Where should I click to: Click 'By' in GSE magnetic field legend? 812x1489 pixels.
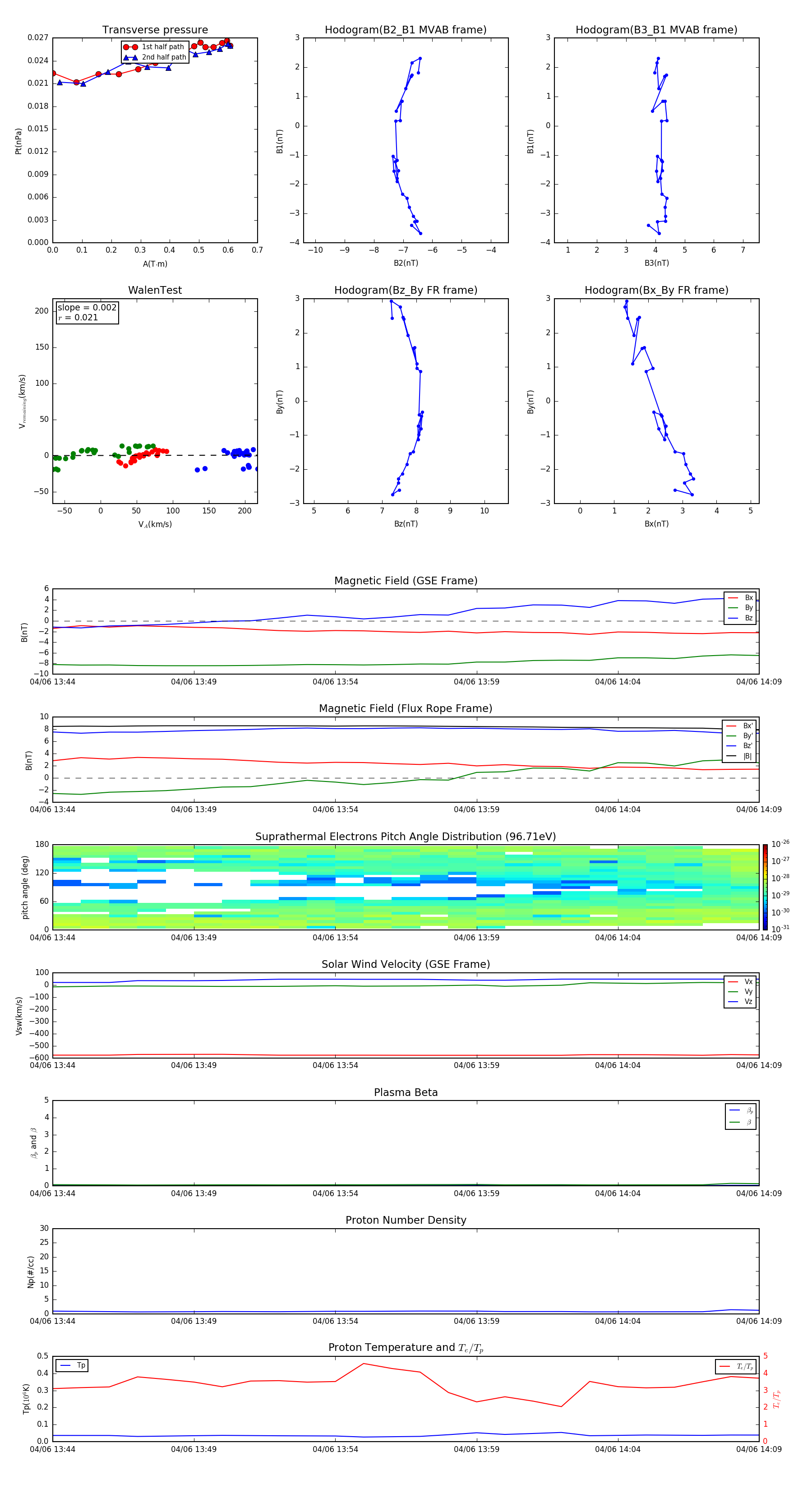point(748,608)
